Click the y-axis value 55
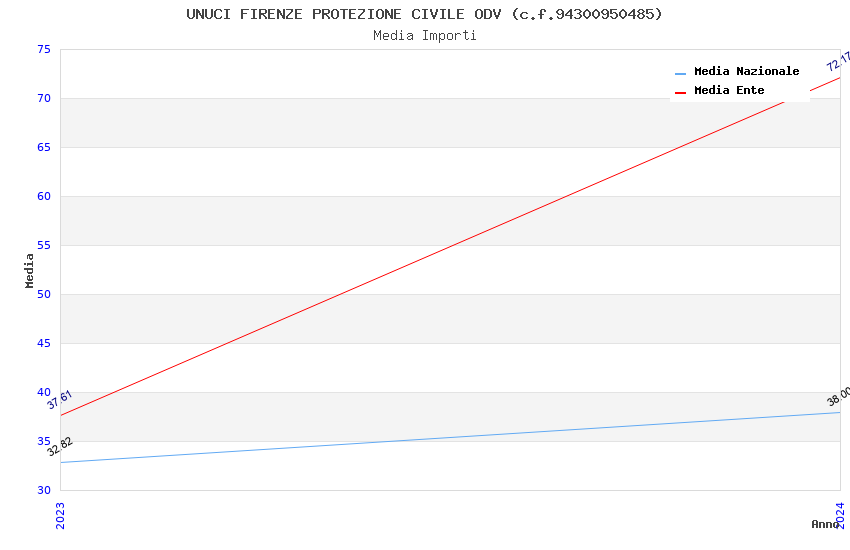The width and height of the screenshot is (850, 550). [44, 245]
